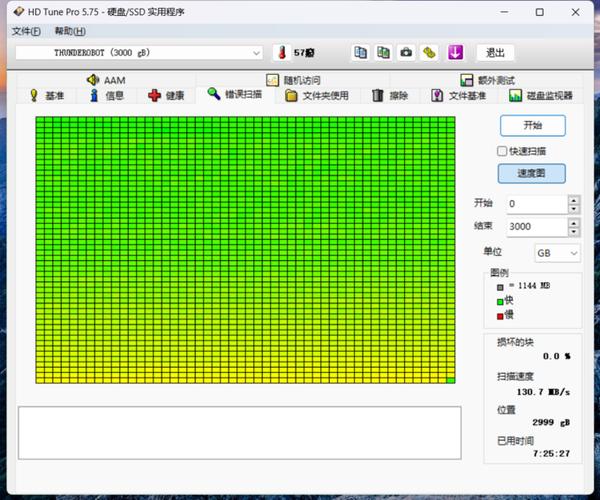Click the thermometer temperature icon
Image resolution: width=600 pixels, height=500 pixels.
pyautogui.click(x=282, y=52)
